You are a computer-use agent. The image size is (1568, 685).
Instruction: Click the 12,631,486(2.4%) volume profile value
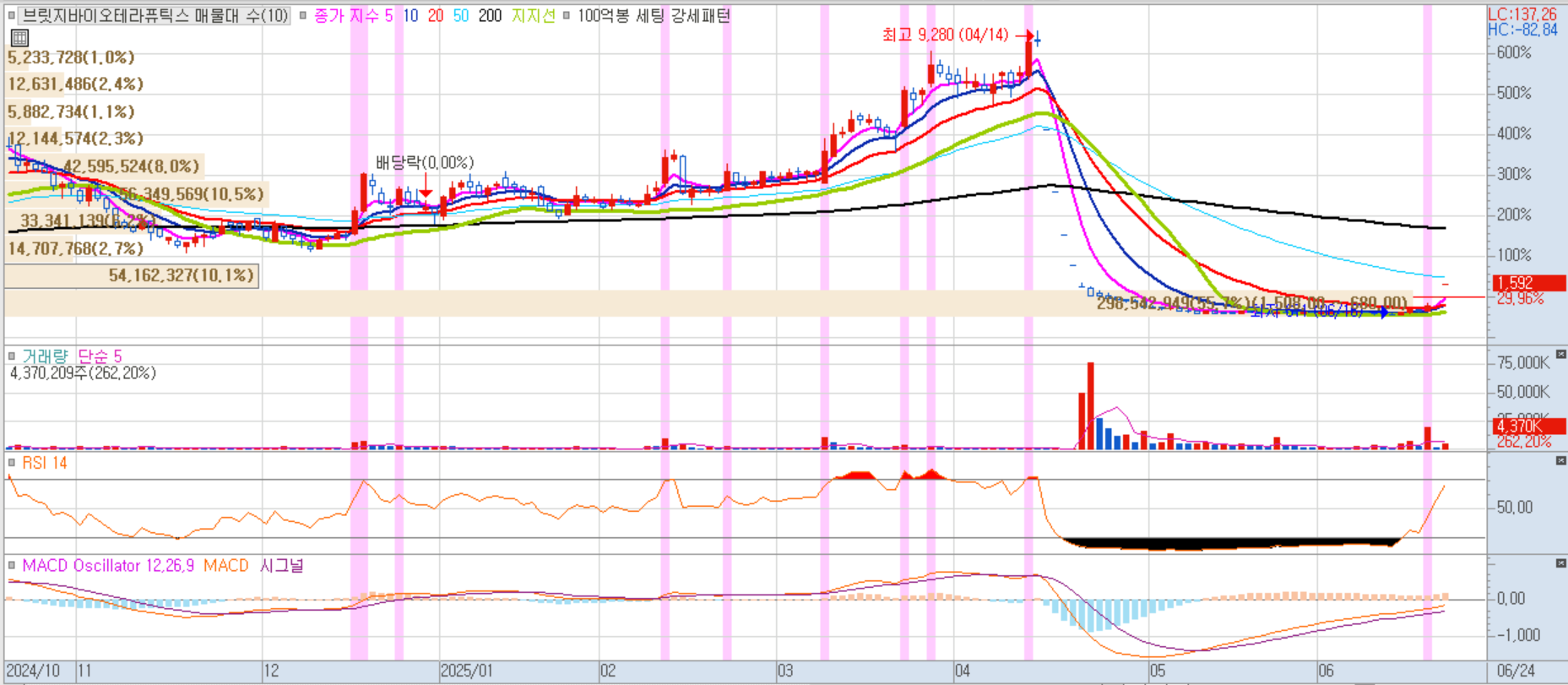point(75,84)
